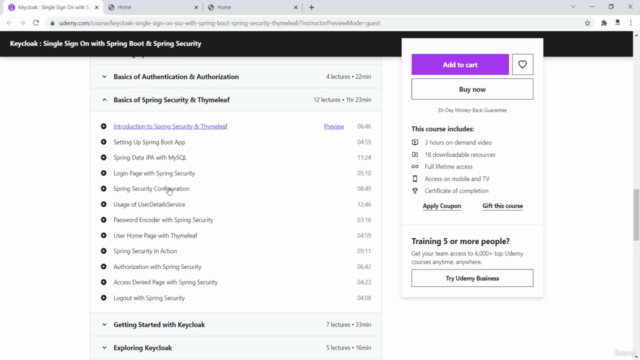Click 'User Home Page with Thymeleaf' lecture title

pyautogui.click(x=155, y=236)
